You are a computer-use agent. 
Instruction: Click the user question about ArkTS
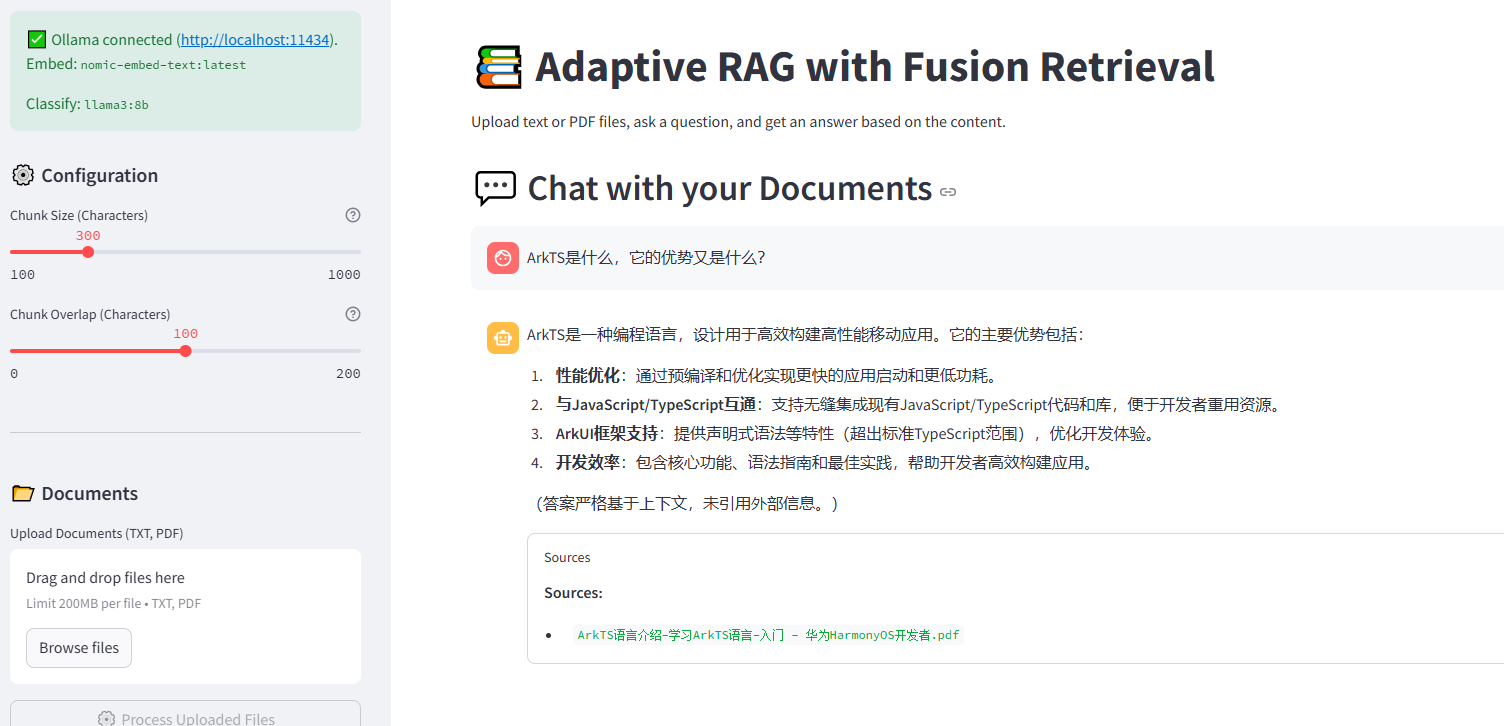tap(646, 258)
